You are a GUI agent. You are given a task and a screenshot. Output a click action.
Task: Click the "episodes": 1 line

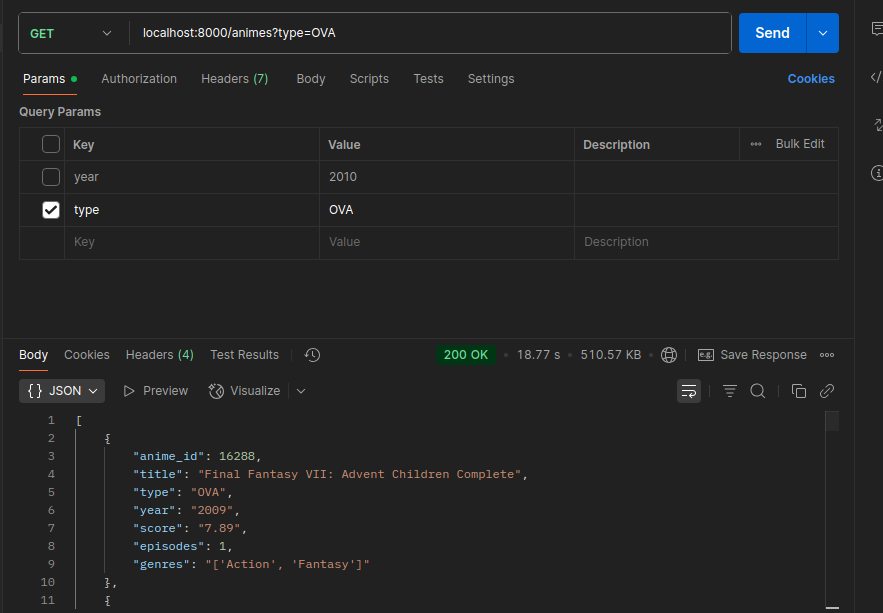(x=182, y=547)
